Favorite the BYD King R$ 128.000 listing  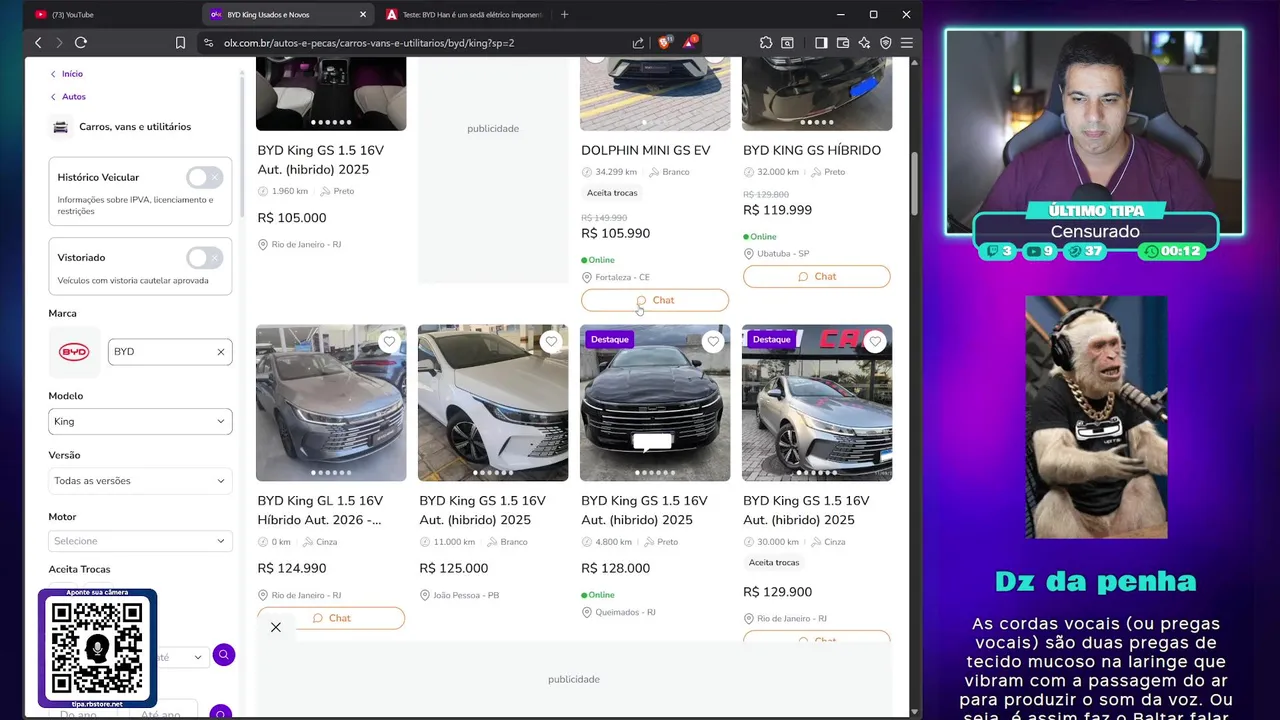[713, 342]
